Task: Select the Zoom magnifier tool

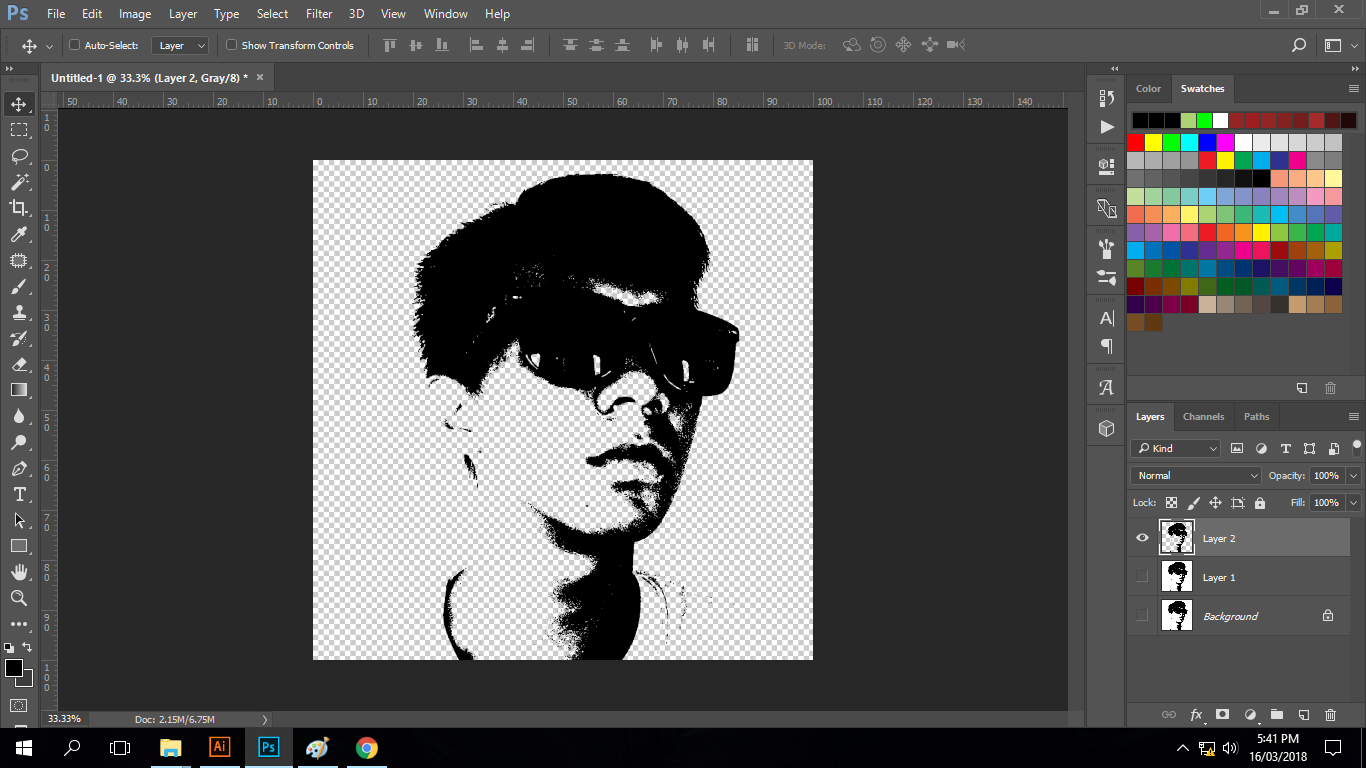Action: [x=19, y=598]
